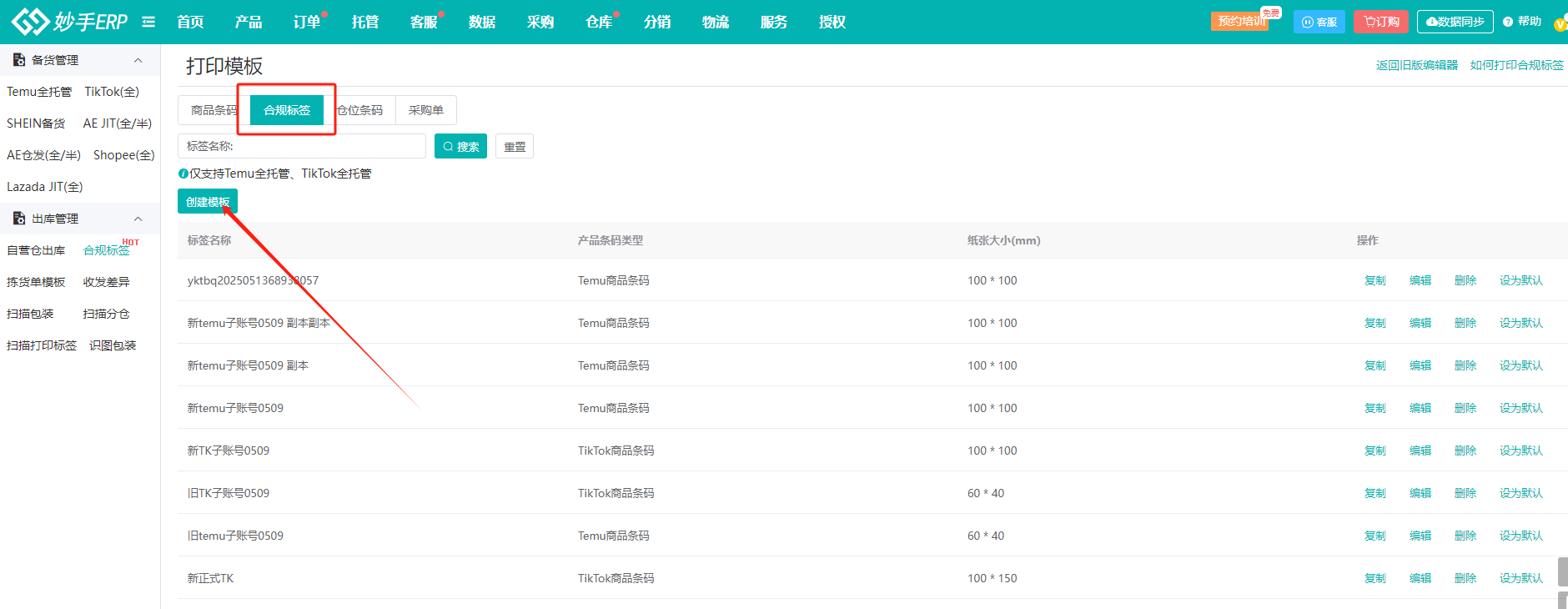
Task: Open AE JIT(全/半) in the sidebar
Action: [118, 123]
